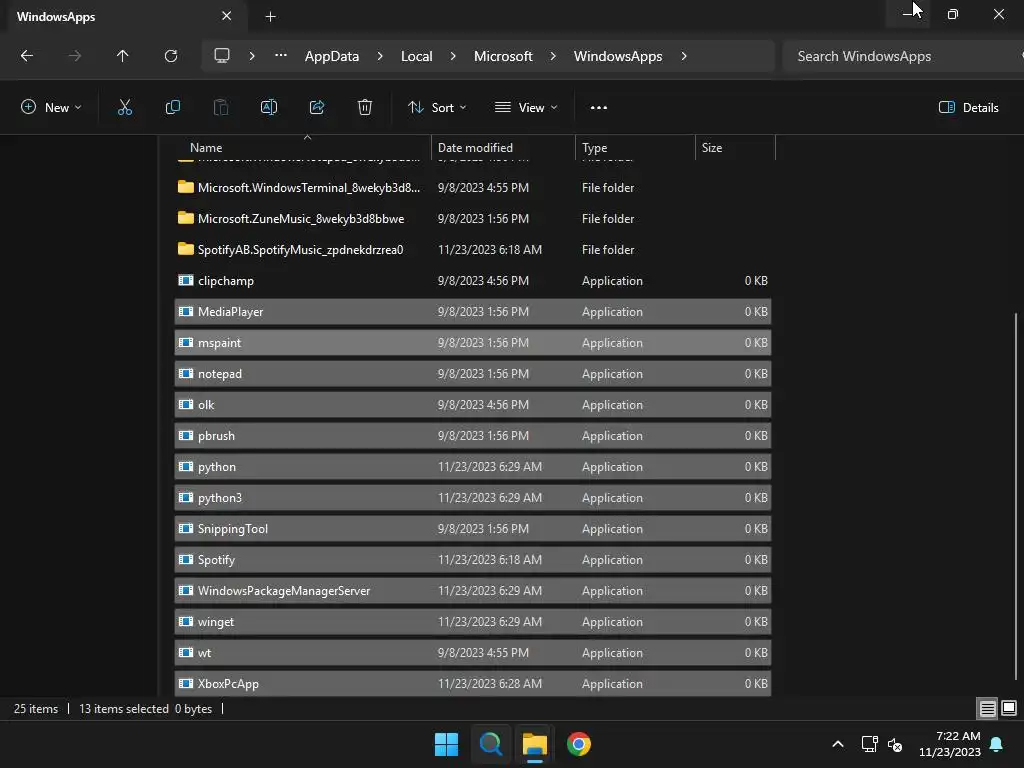Share the selected files
The width and height of the screenshot is (1024, 768).
tap(317, 108)
